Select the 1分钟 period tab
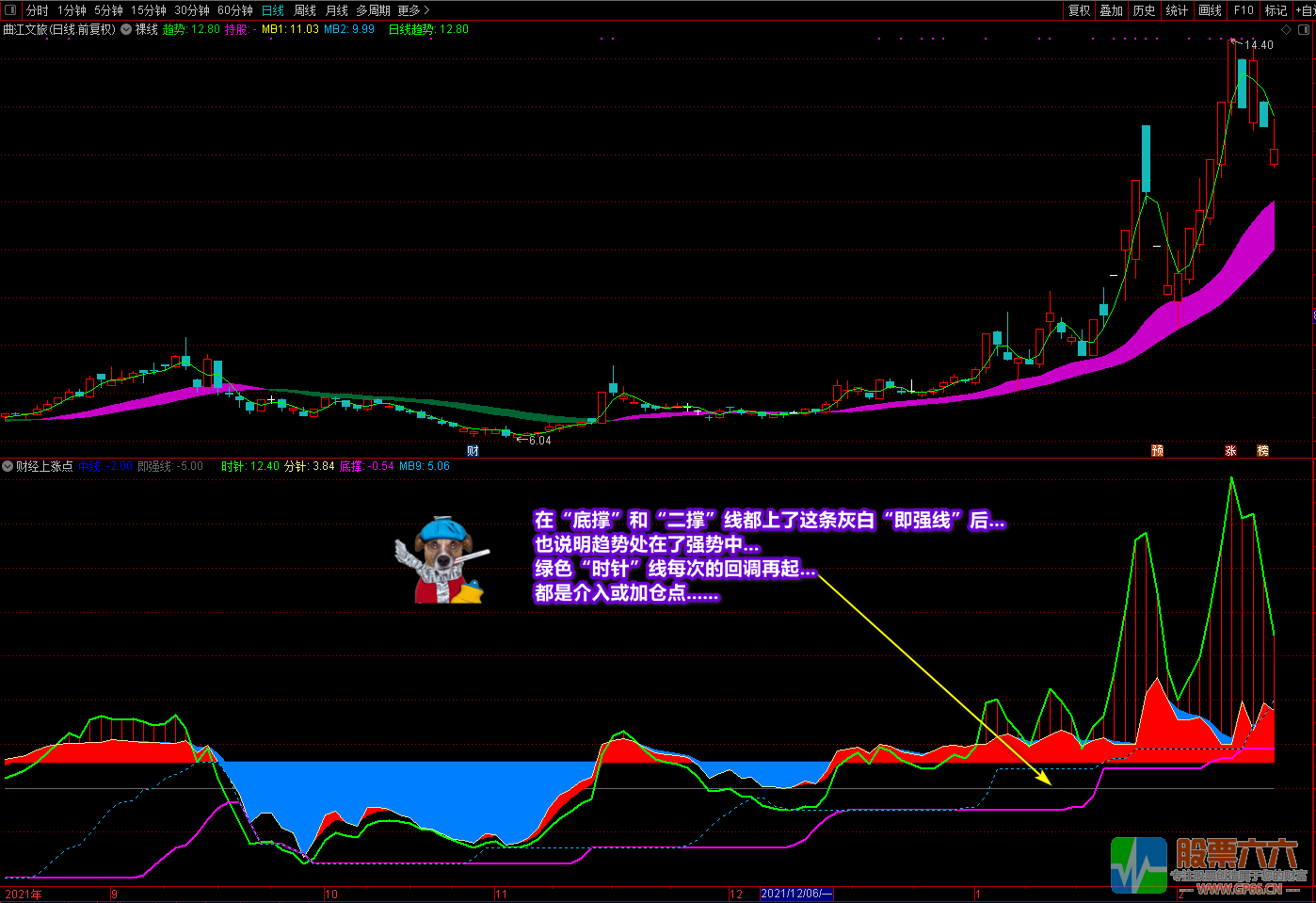 pos(72,10)
